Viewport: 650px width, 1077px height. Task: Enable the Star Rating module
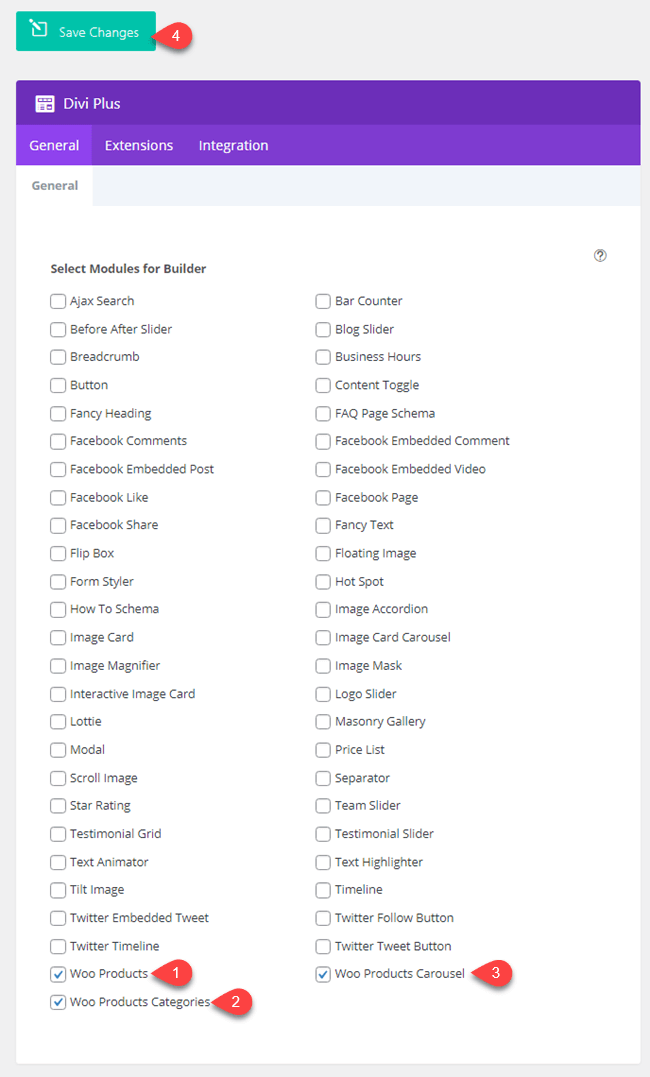pyautogui.click(x=57, y=805)
